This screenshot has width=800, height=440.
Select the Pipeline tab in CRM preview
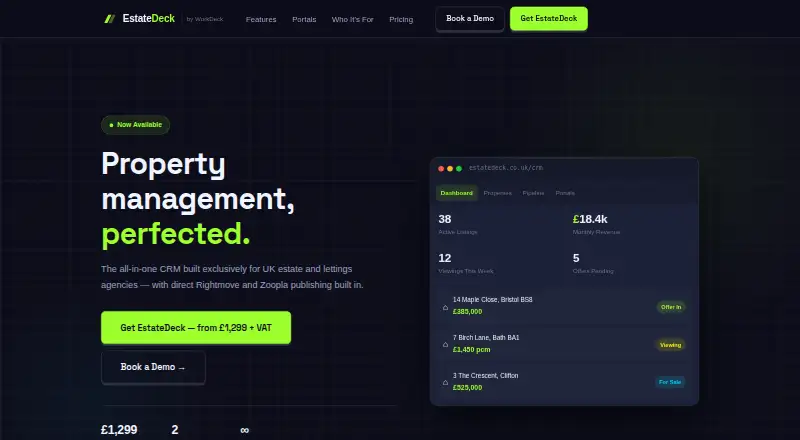(533, 193)
